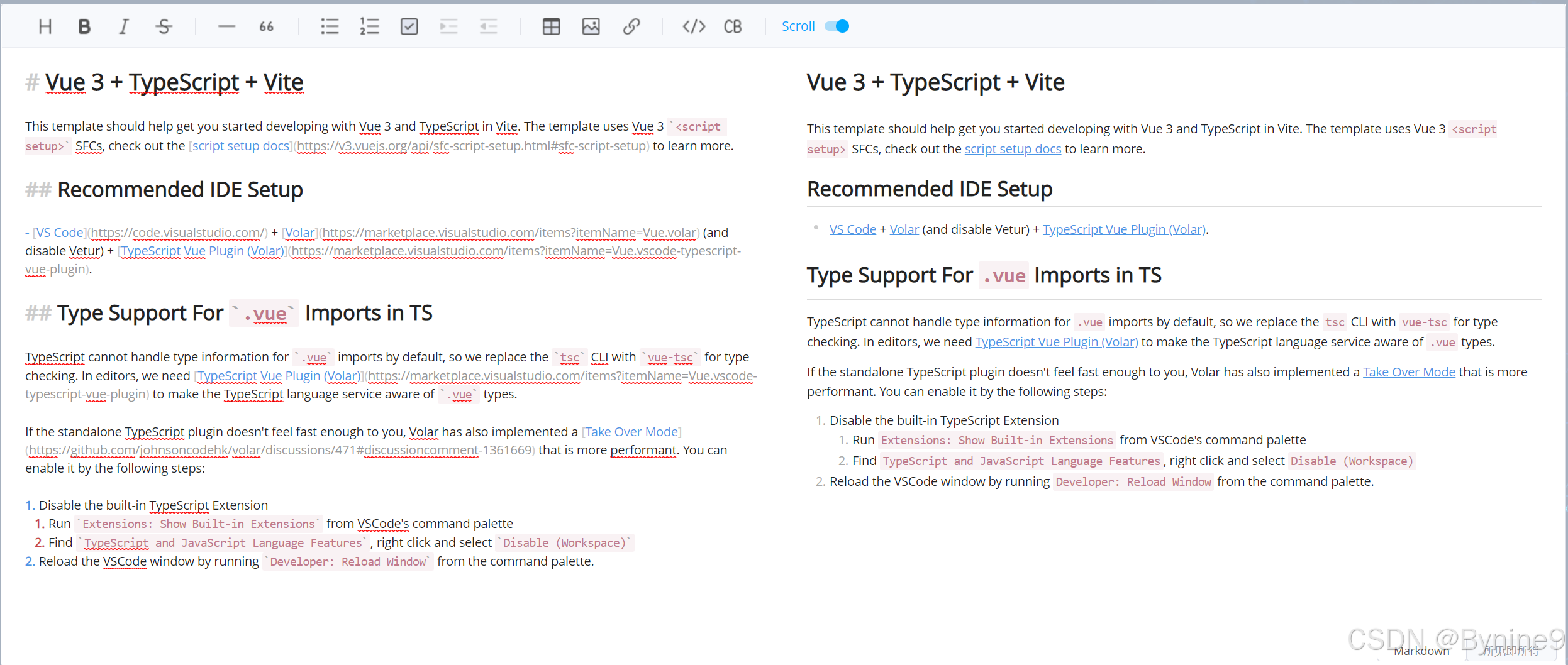The height and width of the screenshot is (665, 1568).
Task: Insert a hyperlink
Action: (x=632, y=26)
